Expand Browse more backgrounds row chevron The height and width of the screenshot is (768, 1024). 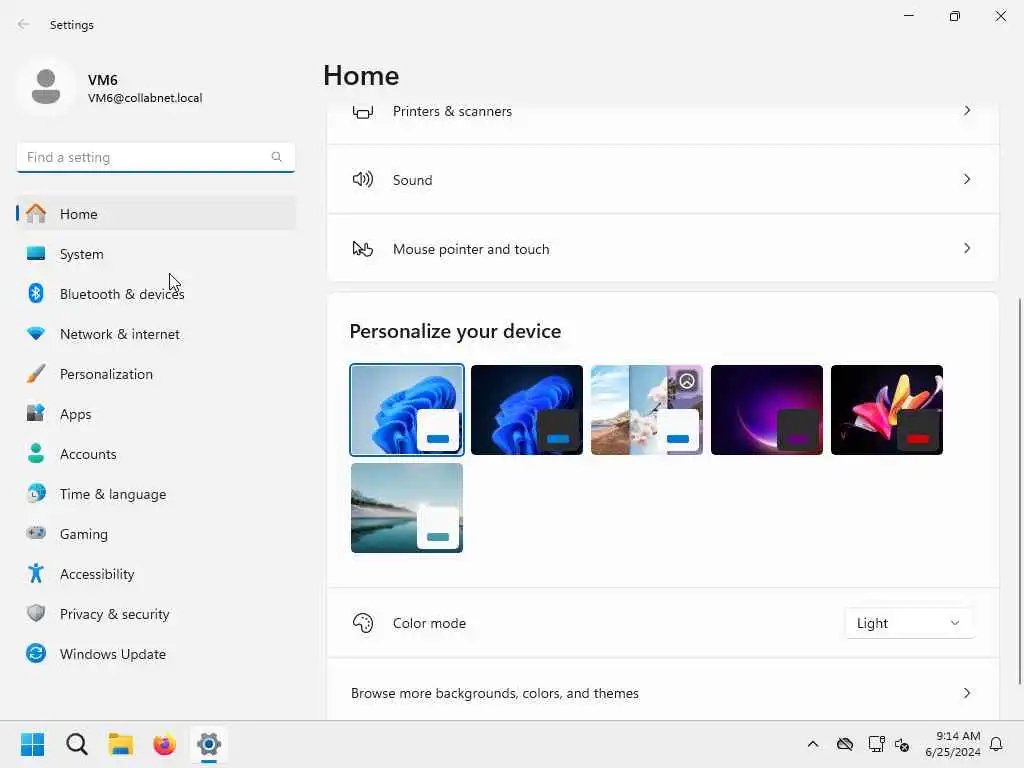tap(967, 693)
